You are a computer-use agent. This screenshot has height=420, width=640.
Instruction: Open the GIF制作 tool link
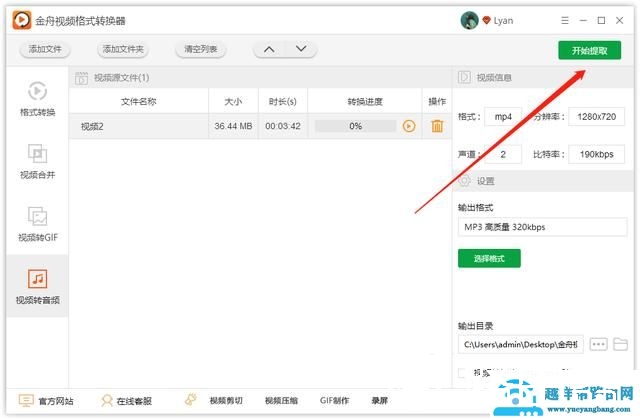click(334, 401)
